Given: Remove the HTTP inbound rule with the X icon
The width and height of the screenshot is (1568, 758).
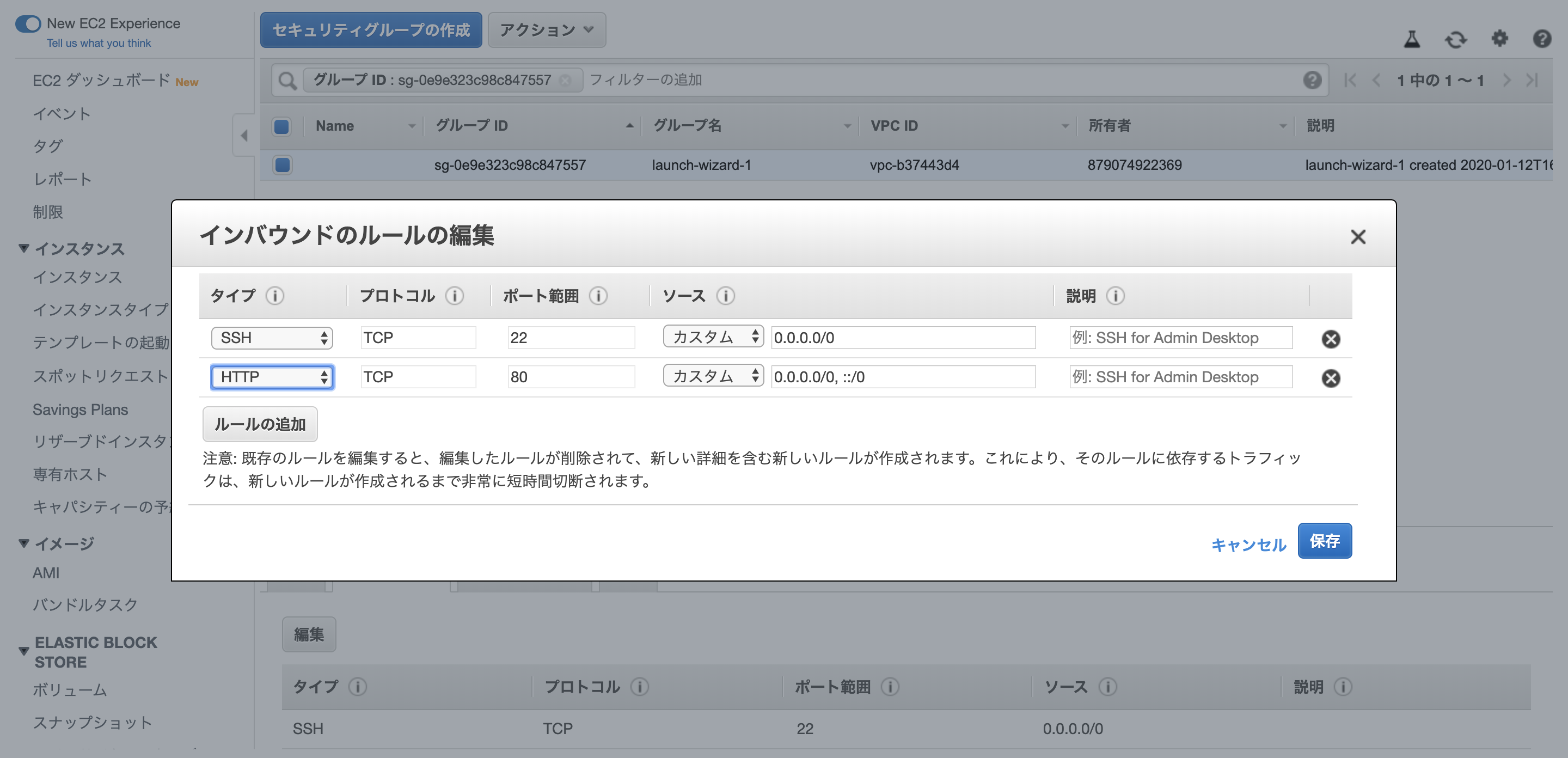Looking at the screenshot, I should 1331,378.
